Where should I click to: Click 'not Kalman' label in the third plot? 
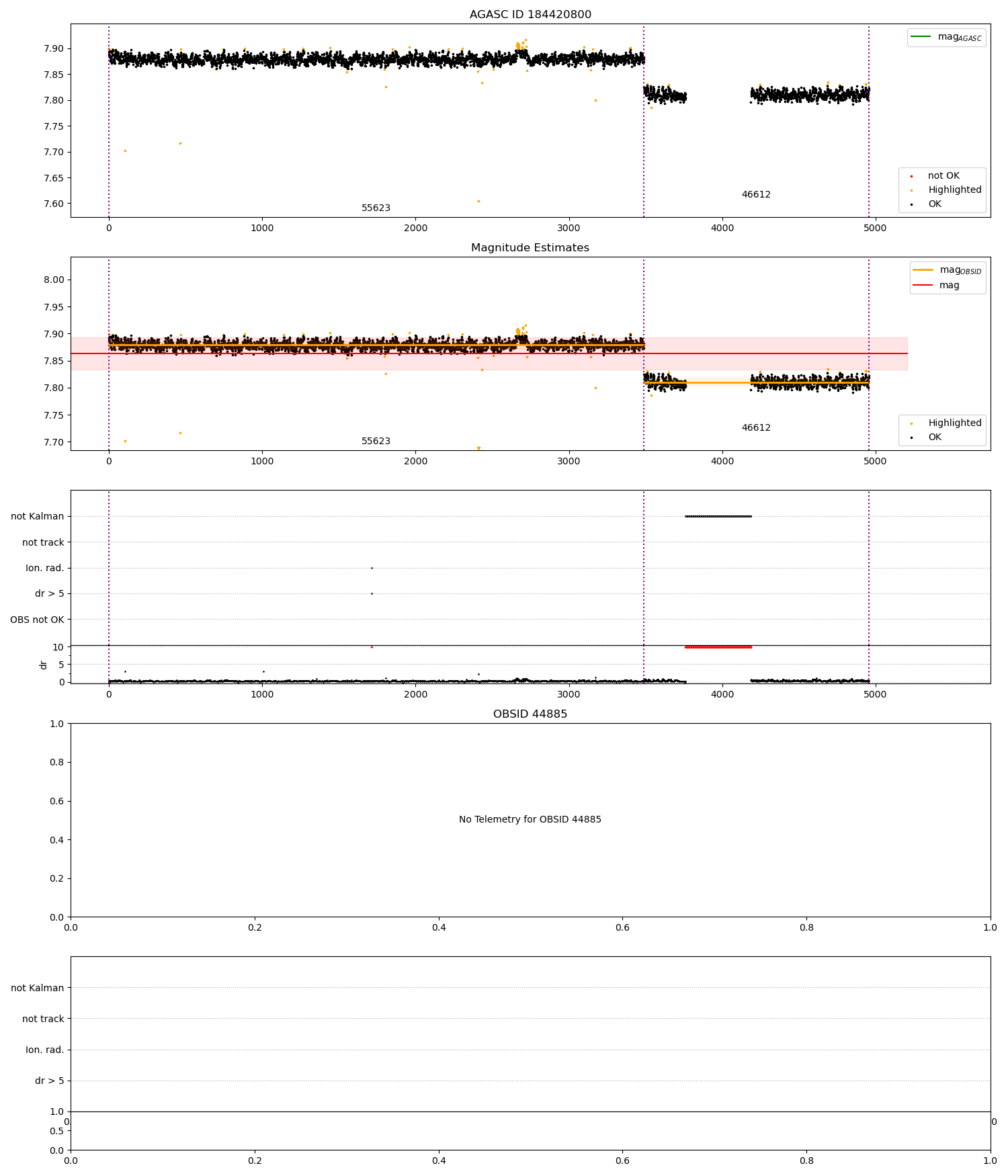[38, 517]
